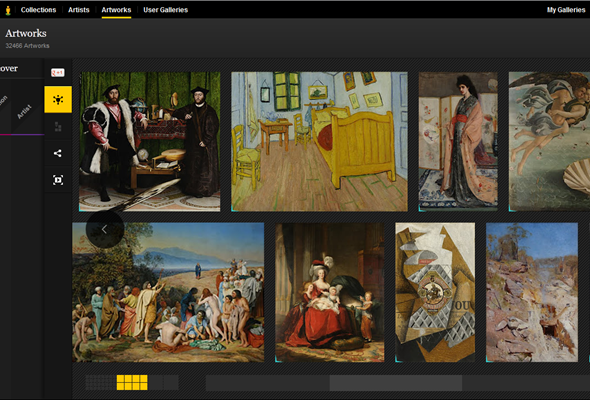Screen dimensions: 590x400
Task: Click the Google +1 button
Action: [x=58, y=73]
